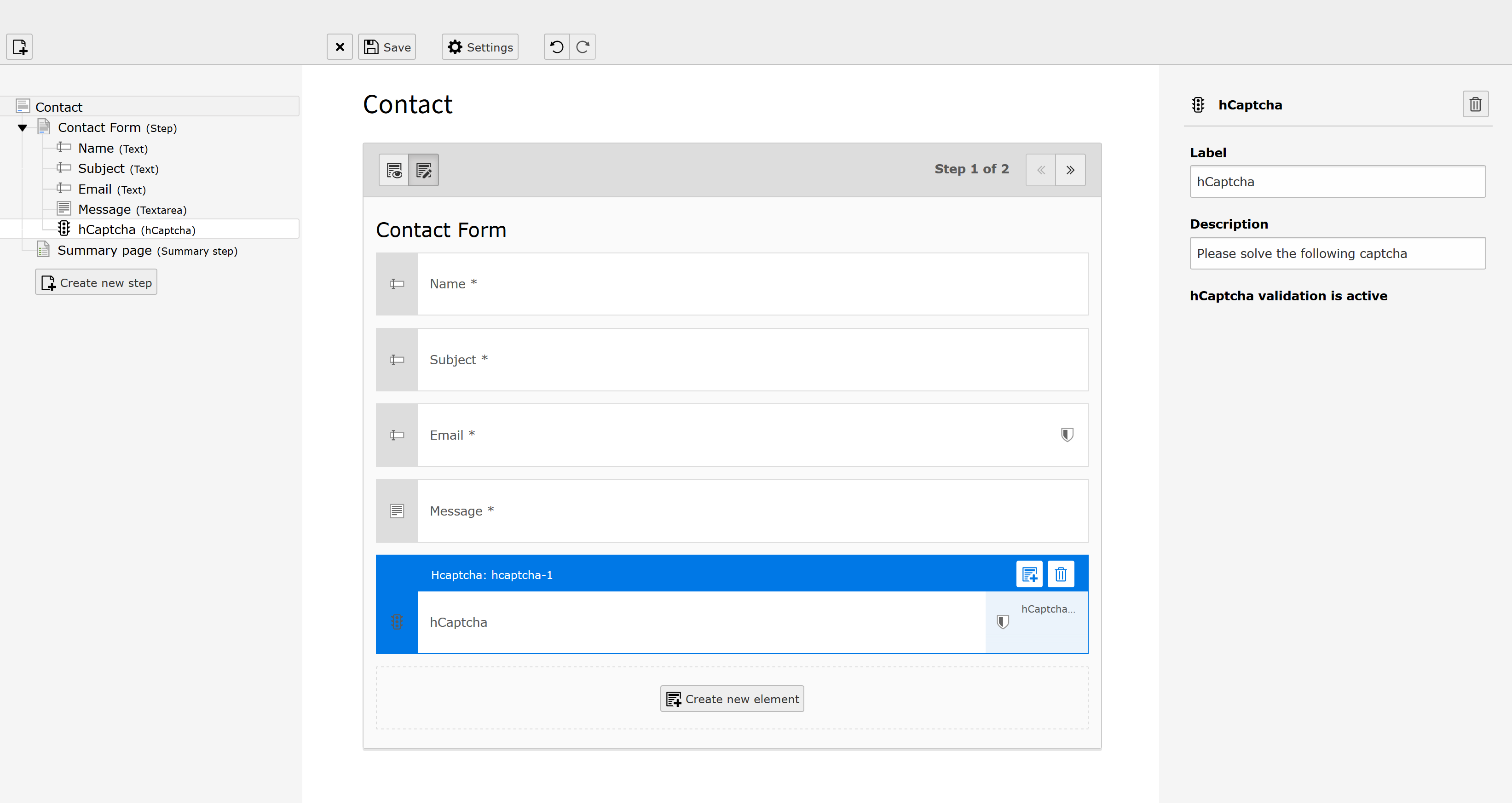Image resolution: width=1512 pixels, height=803 pixels.
Task: Remove element using inspector trash button
Action: tap(1476, 104)
